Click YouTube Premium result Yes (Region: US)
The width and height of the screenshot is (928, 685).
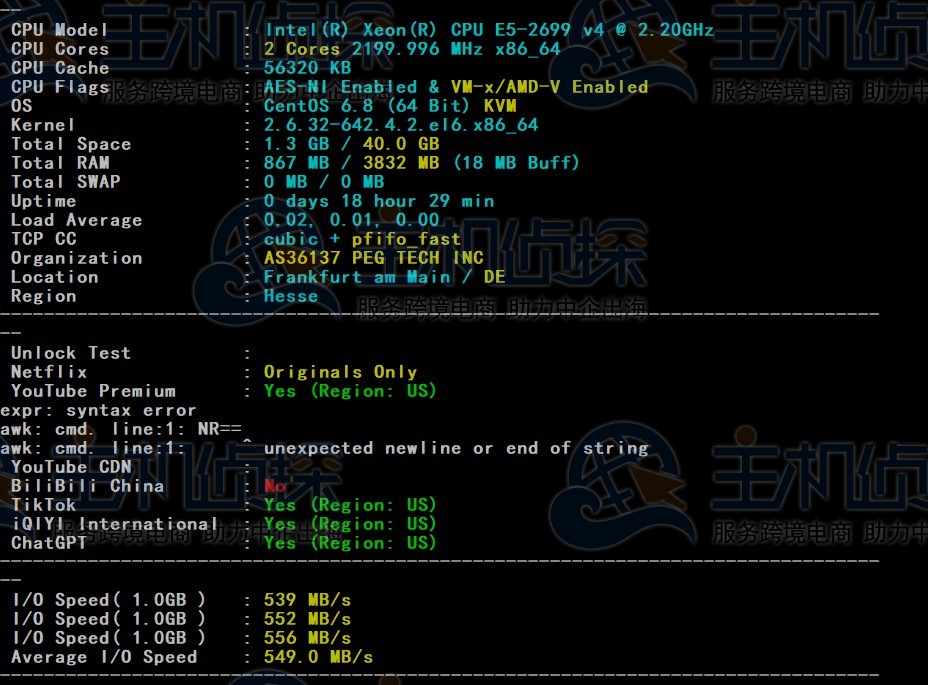(350, 391)
